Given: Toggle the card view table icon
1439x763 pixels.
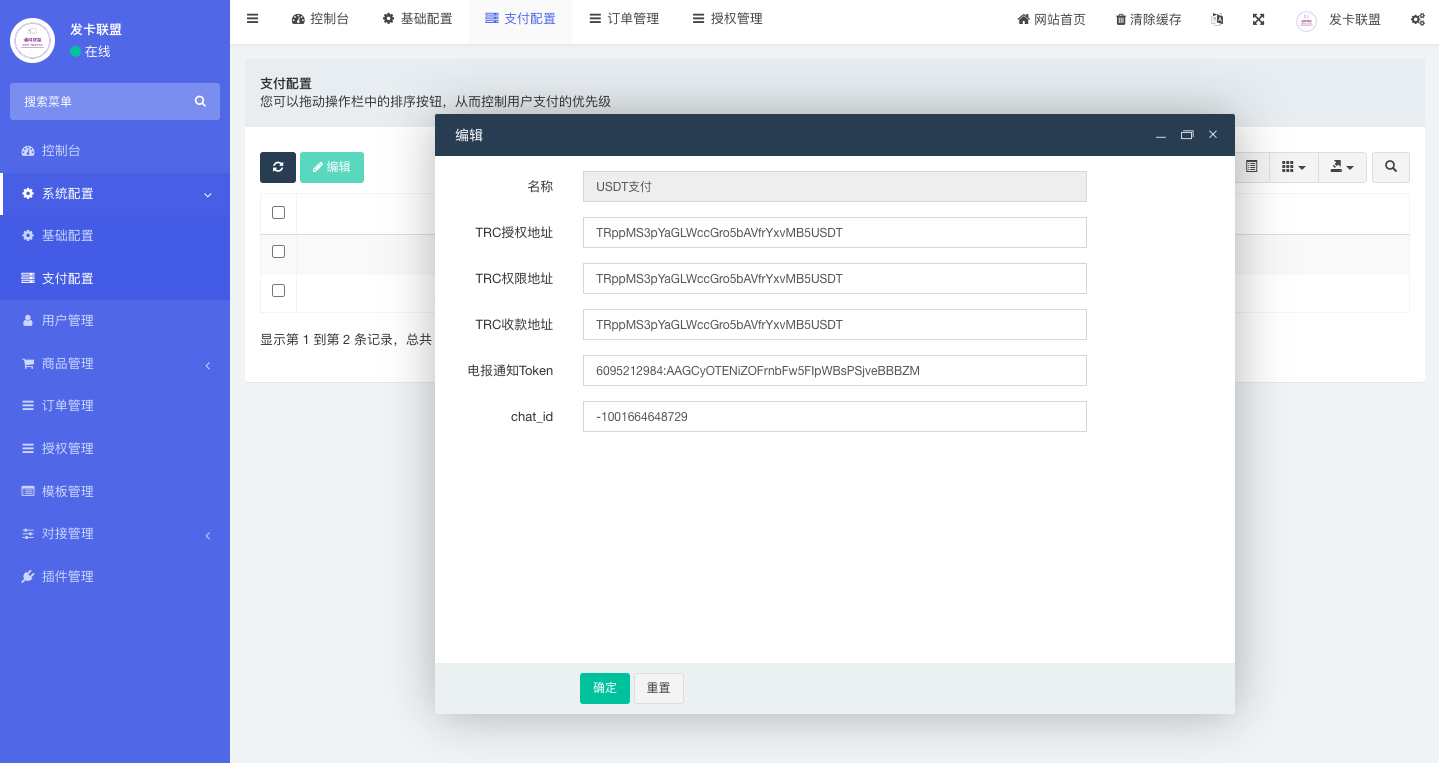Looking at the screenshot, I should click(1252, 168).
